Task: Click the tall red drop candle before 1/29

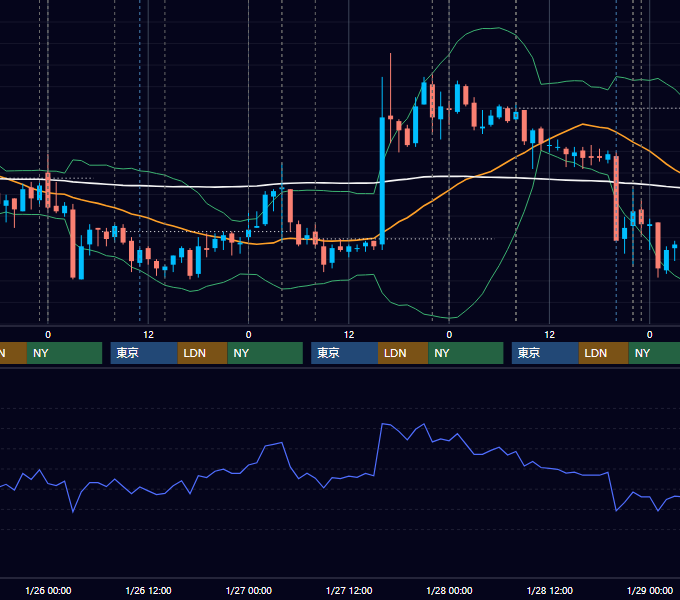Action: coord(616,198)
